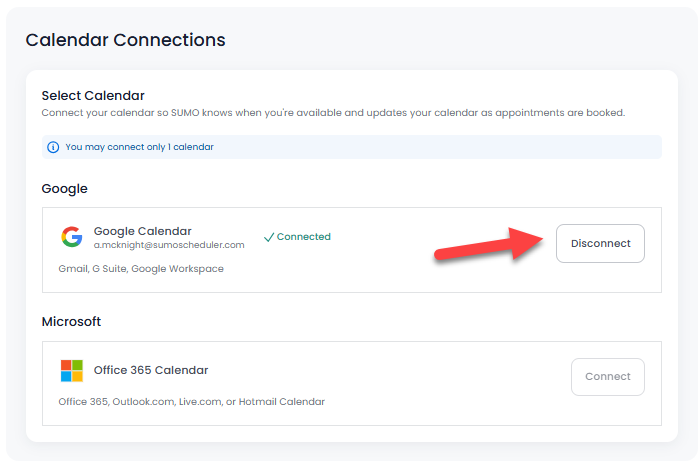Click the Microsoft section heading
Viewport: 699px width, 462px height.
click(x=71, y=322)
